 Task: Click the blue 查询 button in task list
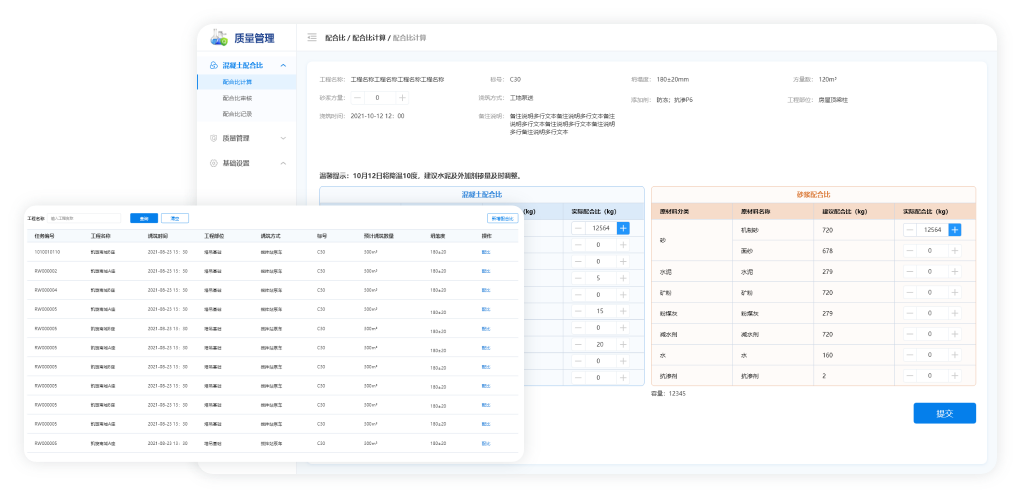(x=143, y=218)
